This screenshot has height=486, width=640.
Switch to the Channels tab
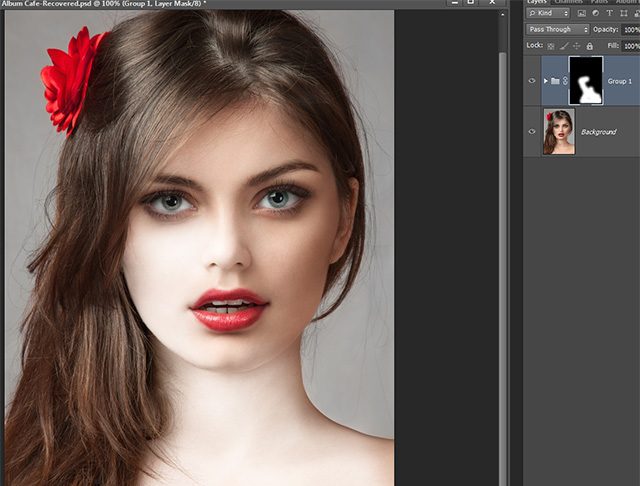tap(568, 2)
